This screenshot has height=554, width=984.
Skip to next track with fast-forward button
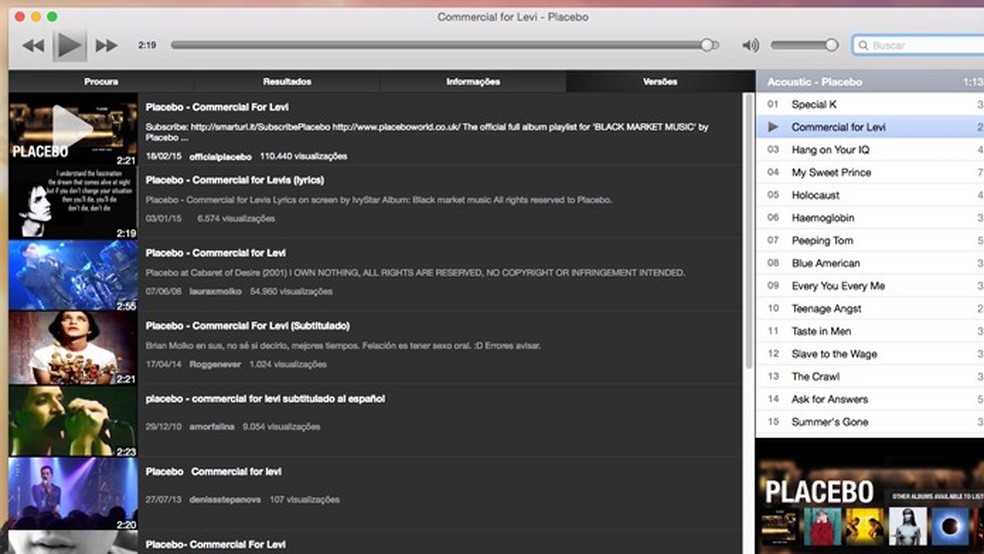tap(106, 45)
